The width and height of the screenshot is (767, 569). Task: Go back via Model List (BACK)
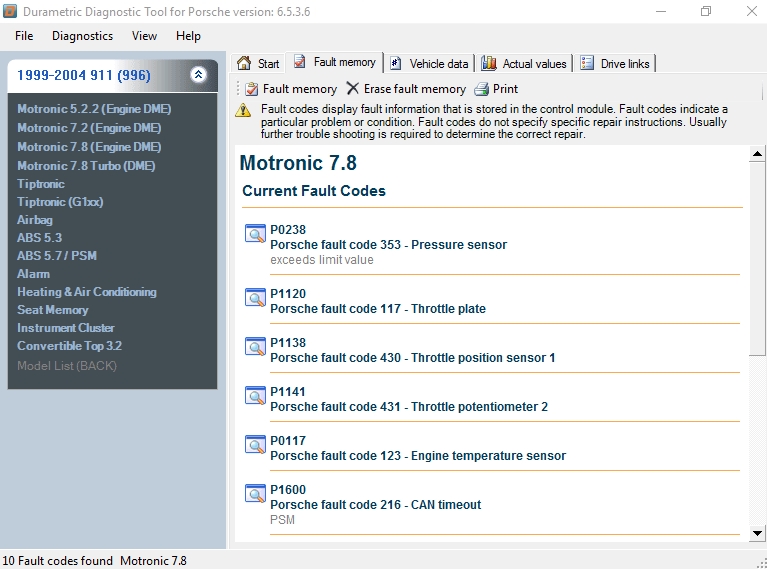67,365
